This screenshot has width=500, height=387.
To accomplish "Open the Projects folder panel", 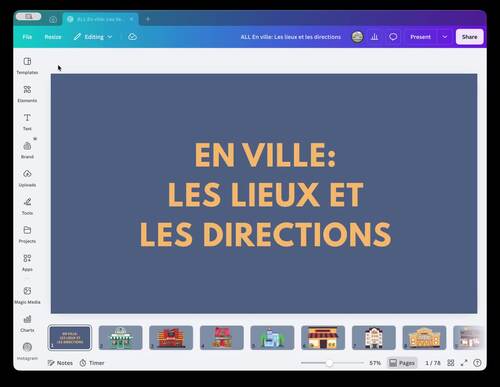I will [x=27, y=234].
